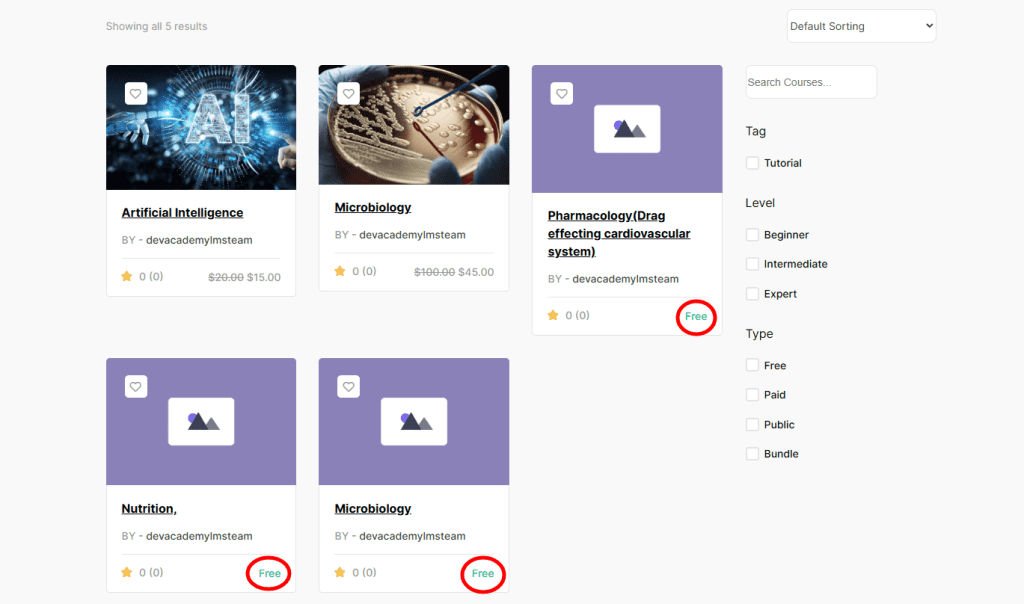The height and width of the screenshot is (604, 1024).
Task: Open the Nutrition course title link
Action: click(x=149, y=509)
